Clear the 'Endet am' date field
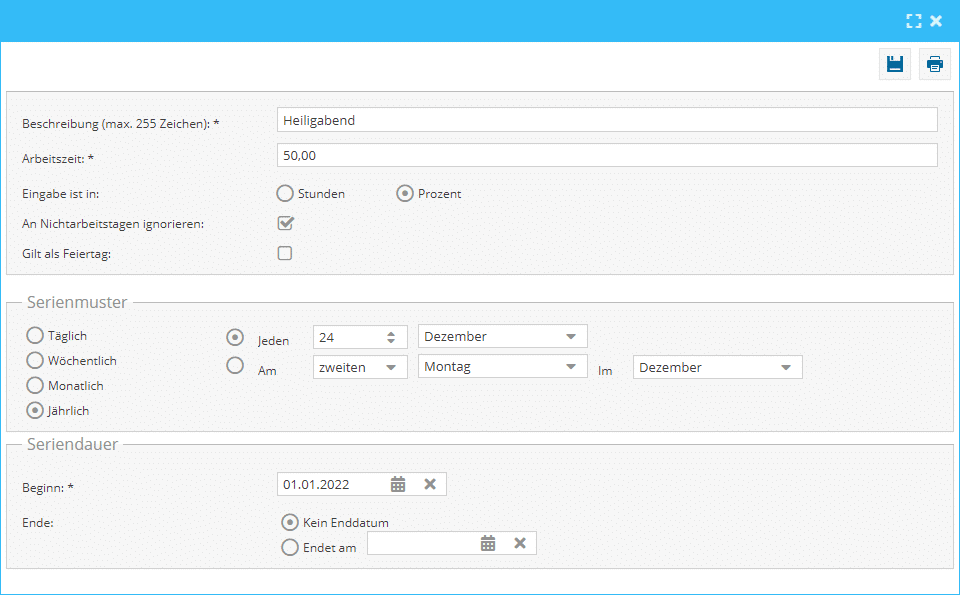 (x=520, y=543)
